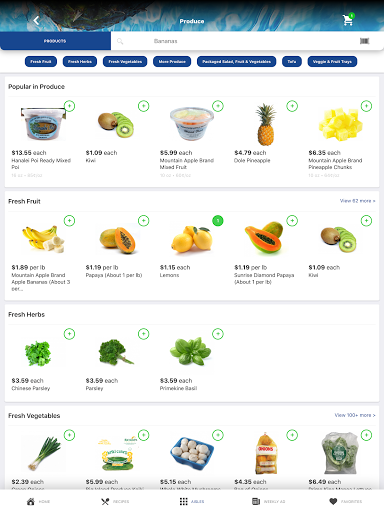Click the search magnifier icon
The width and height of the screenshot is (384, 512).
120,41
